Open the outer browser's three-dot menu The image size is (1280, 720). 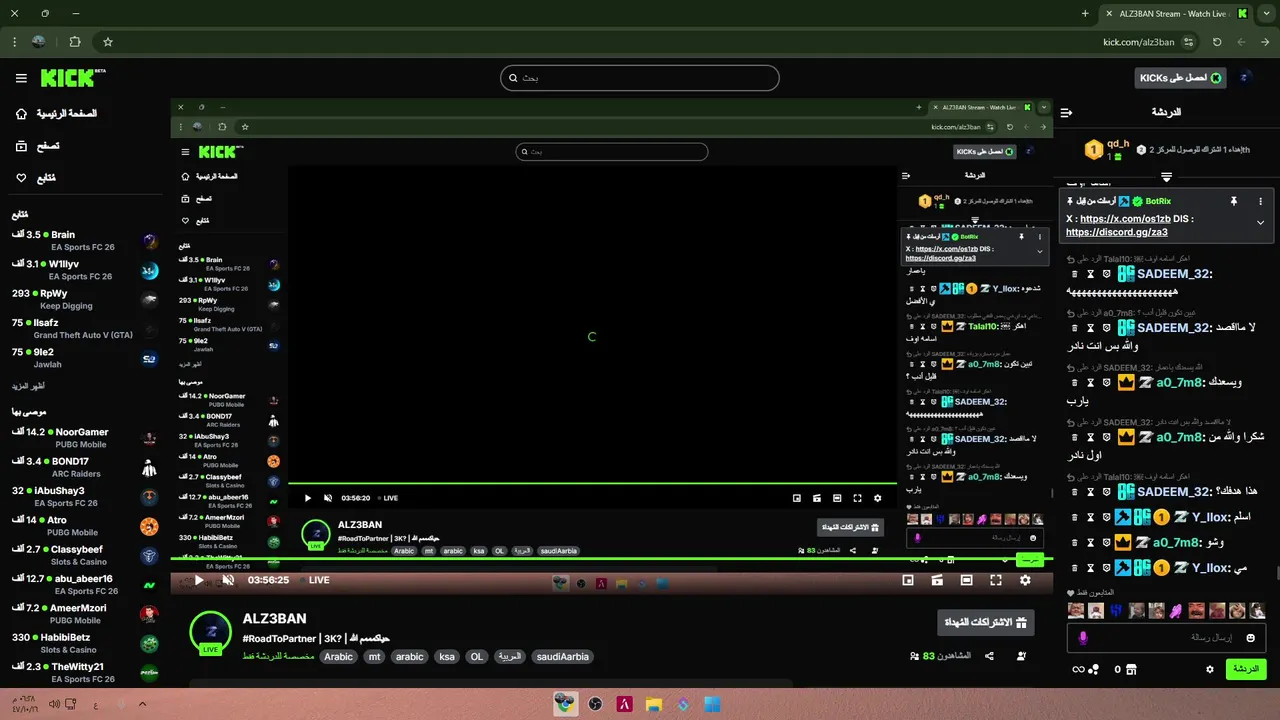tap(14, 42)
